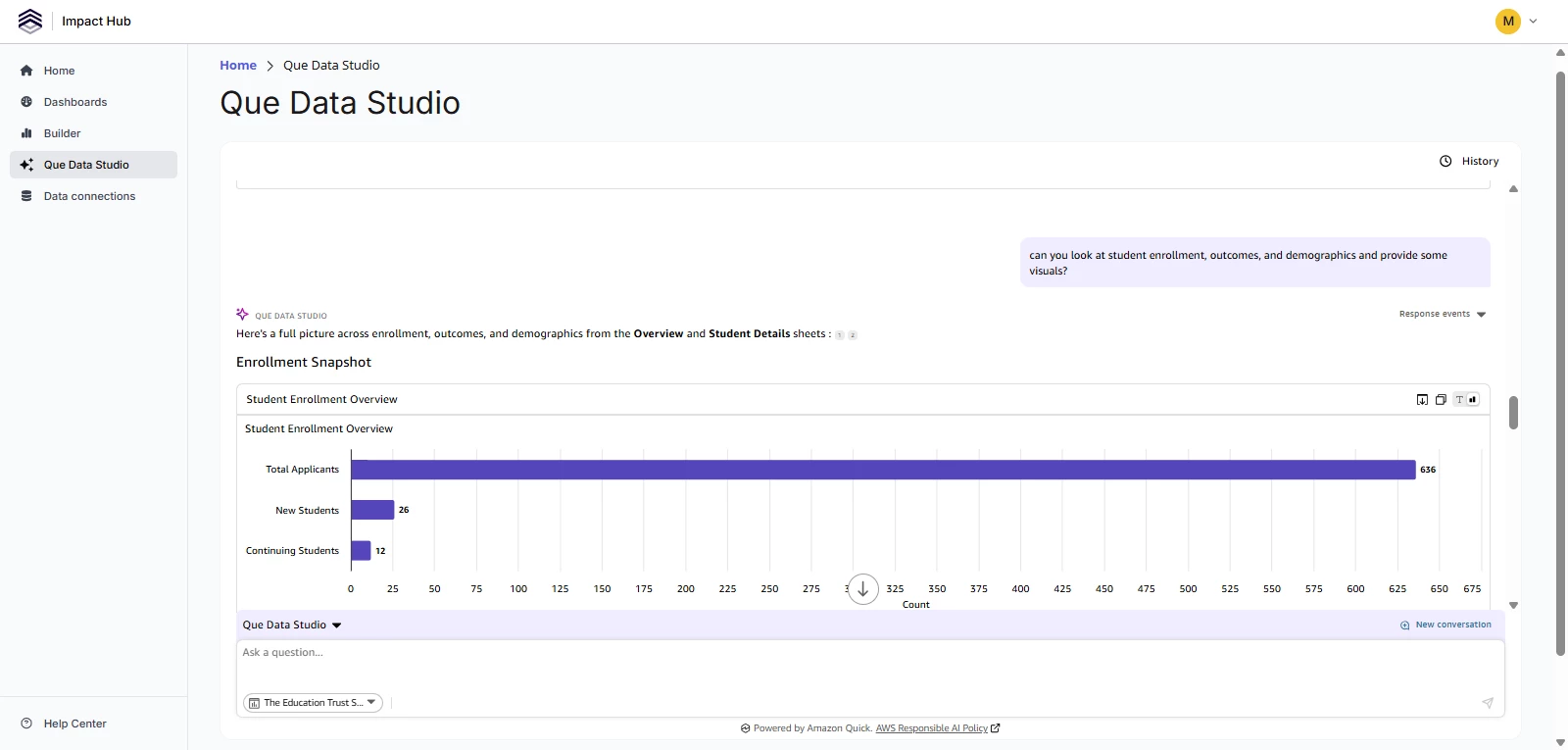Open The Education Trust data source dropdown
Viewport: 1568px width, 750px height.
313,703
